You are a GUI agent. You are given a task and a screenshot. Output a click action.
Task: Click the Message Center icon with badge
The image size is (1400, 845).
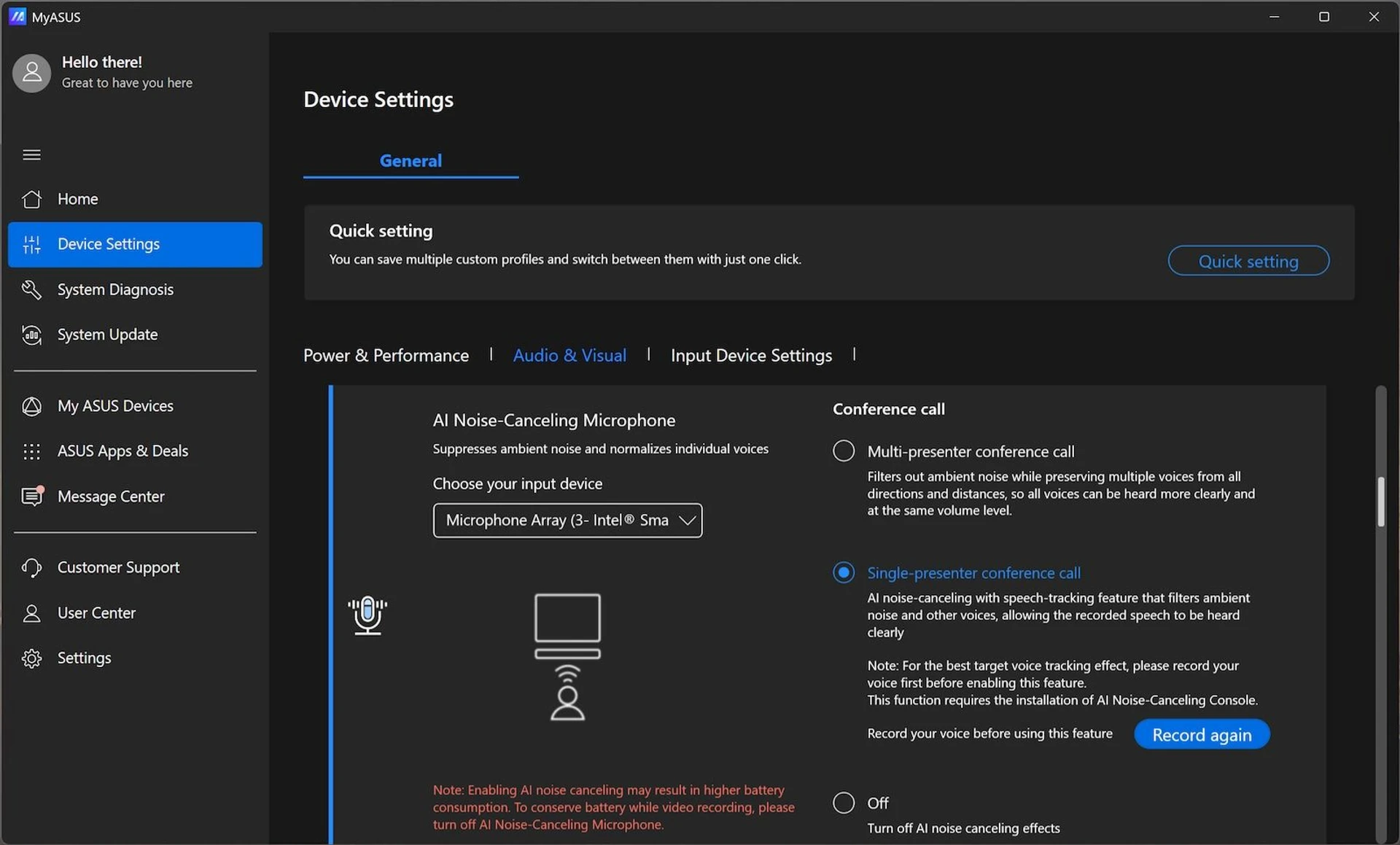coord(32,496)
